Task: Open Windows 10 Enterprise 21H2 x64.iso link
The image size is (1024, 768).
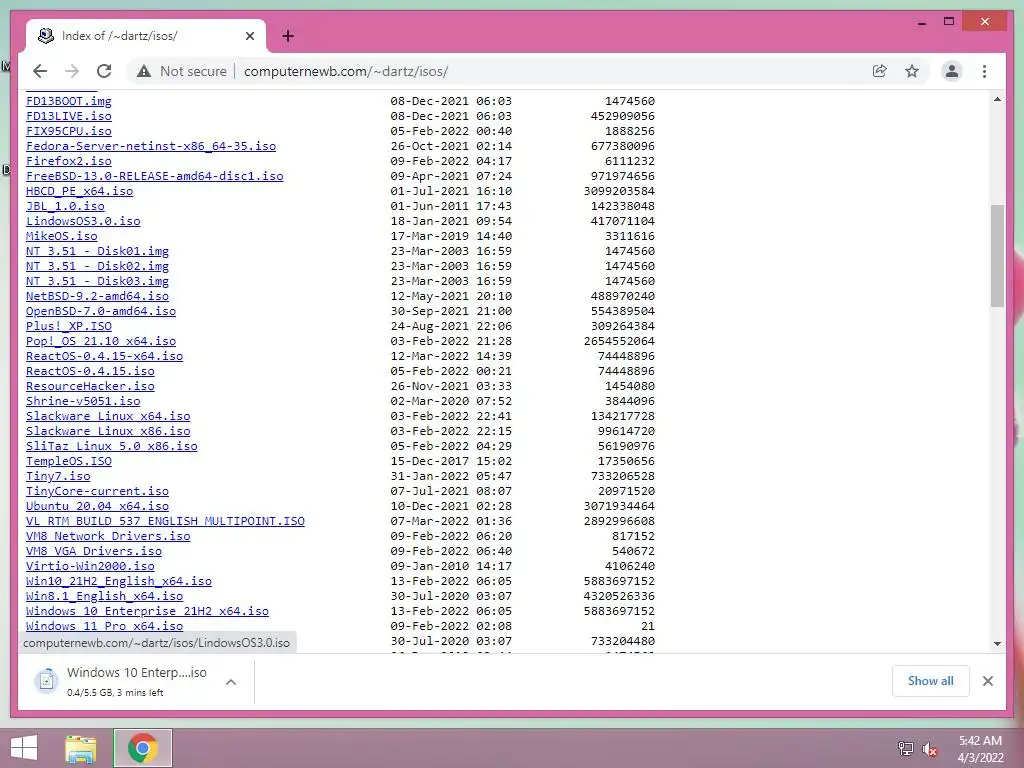Action: coord(148,612)
